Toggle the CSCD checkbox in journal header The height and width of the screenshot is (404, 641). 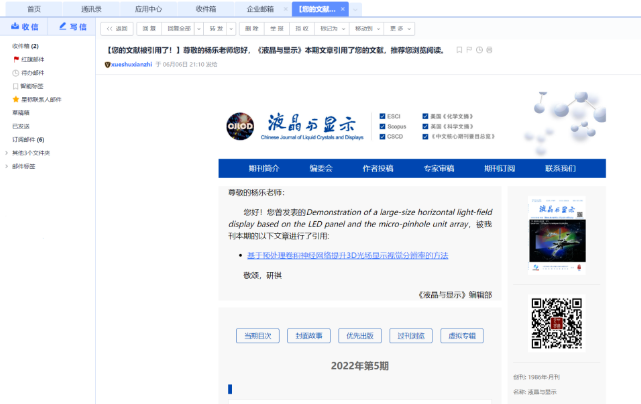tap(381, 137)
